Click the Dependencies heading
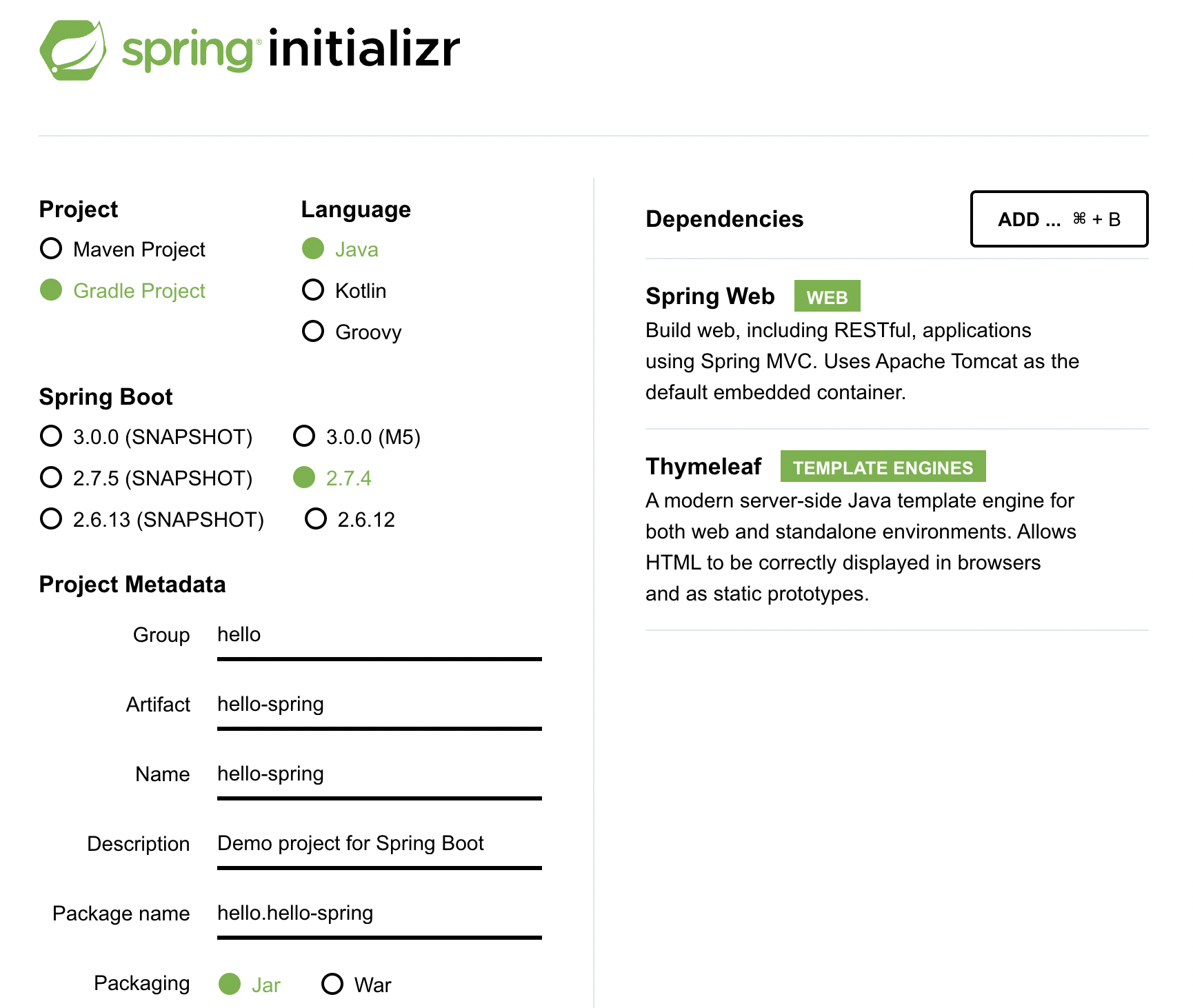 (x=725, y=219)
